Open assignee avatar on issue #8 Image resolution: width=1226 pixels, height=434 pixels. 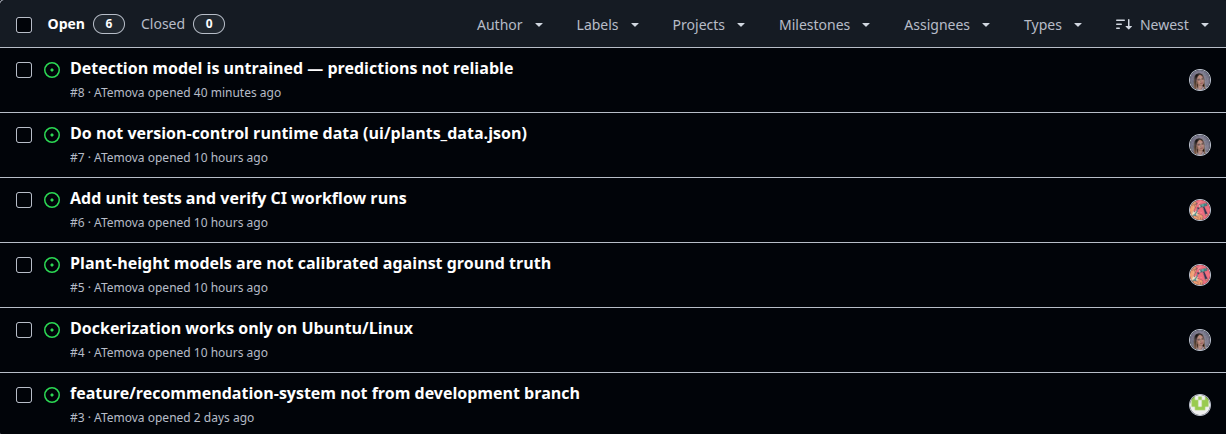pos(1200,80)
